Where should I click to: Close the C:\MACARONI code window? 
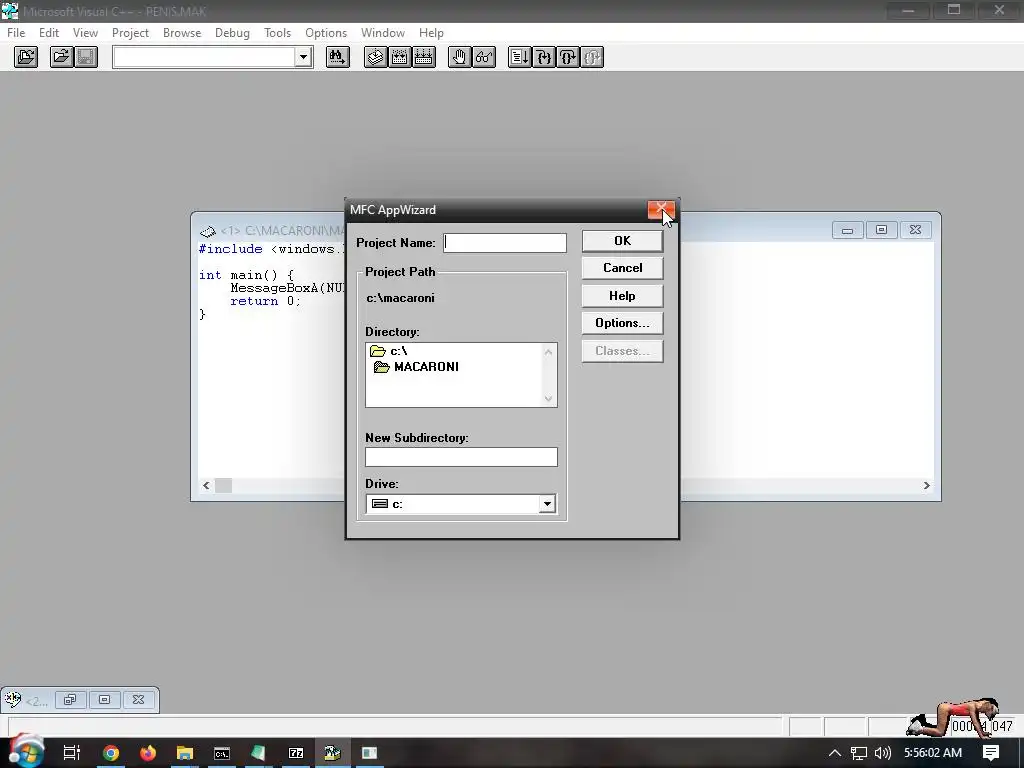pyautogui.click(x=916, y=230)
